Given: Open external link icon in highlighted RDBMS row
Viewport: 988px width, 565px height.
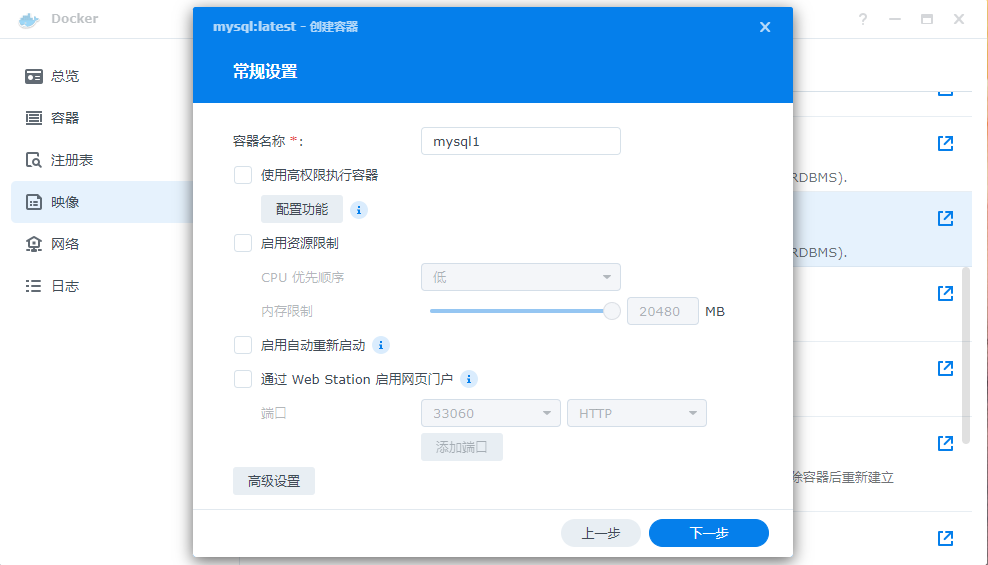Looking at the screenshot, I should click(945, 218).
